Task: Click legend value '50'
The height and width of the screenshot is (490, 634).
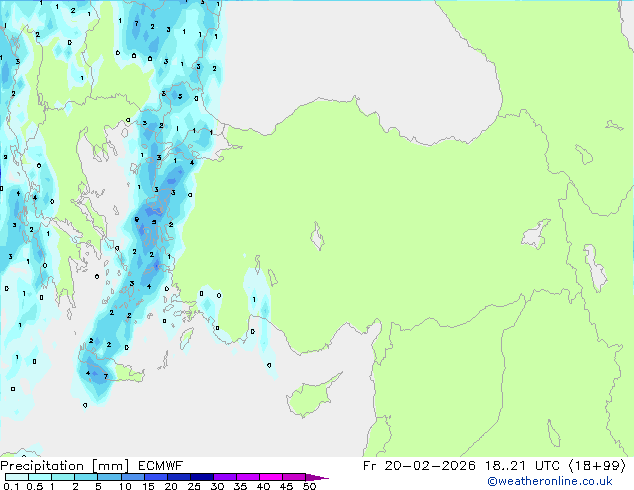Action: pos(309,486)
